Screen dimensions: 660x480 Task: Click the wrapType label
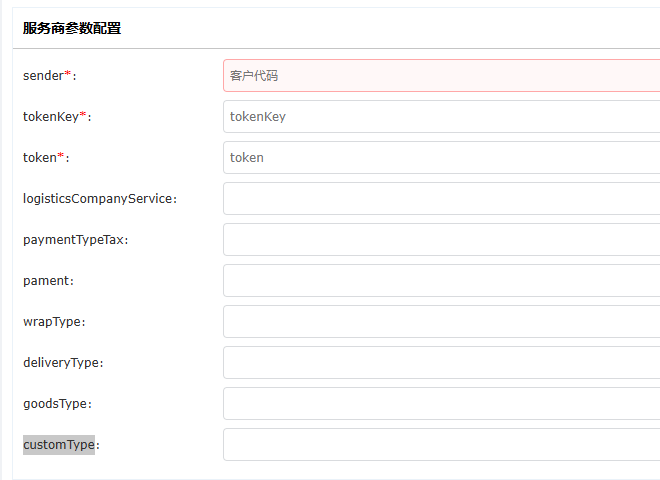[54, 321]
